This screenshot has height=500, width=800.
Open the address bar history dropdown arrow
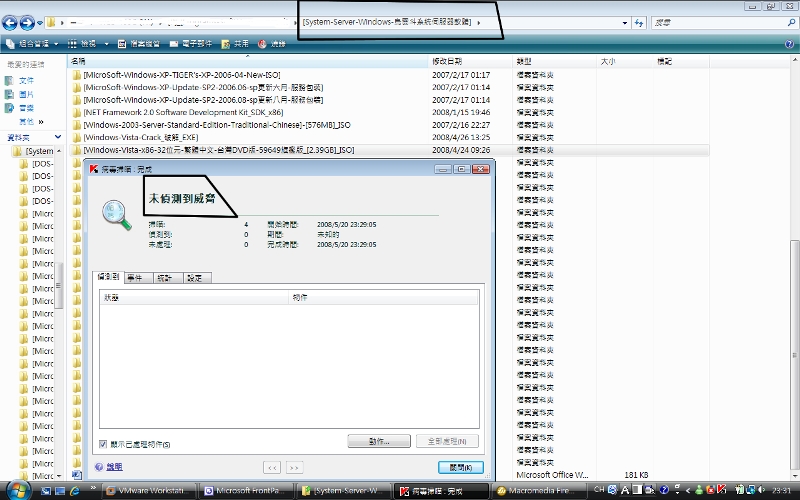624,23
